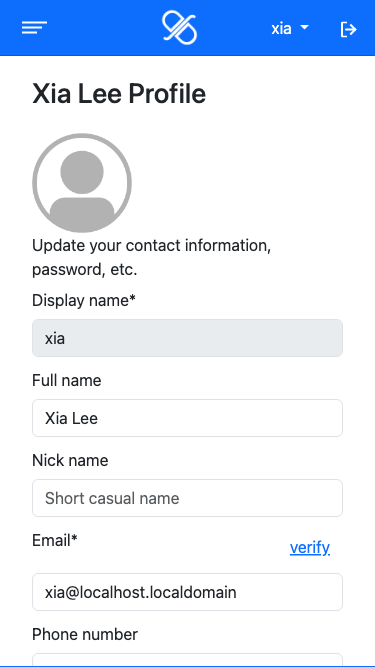Click the Email* label
Image resolution: width=375 pixels, height=667 pixels.
(55, 540)
